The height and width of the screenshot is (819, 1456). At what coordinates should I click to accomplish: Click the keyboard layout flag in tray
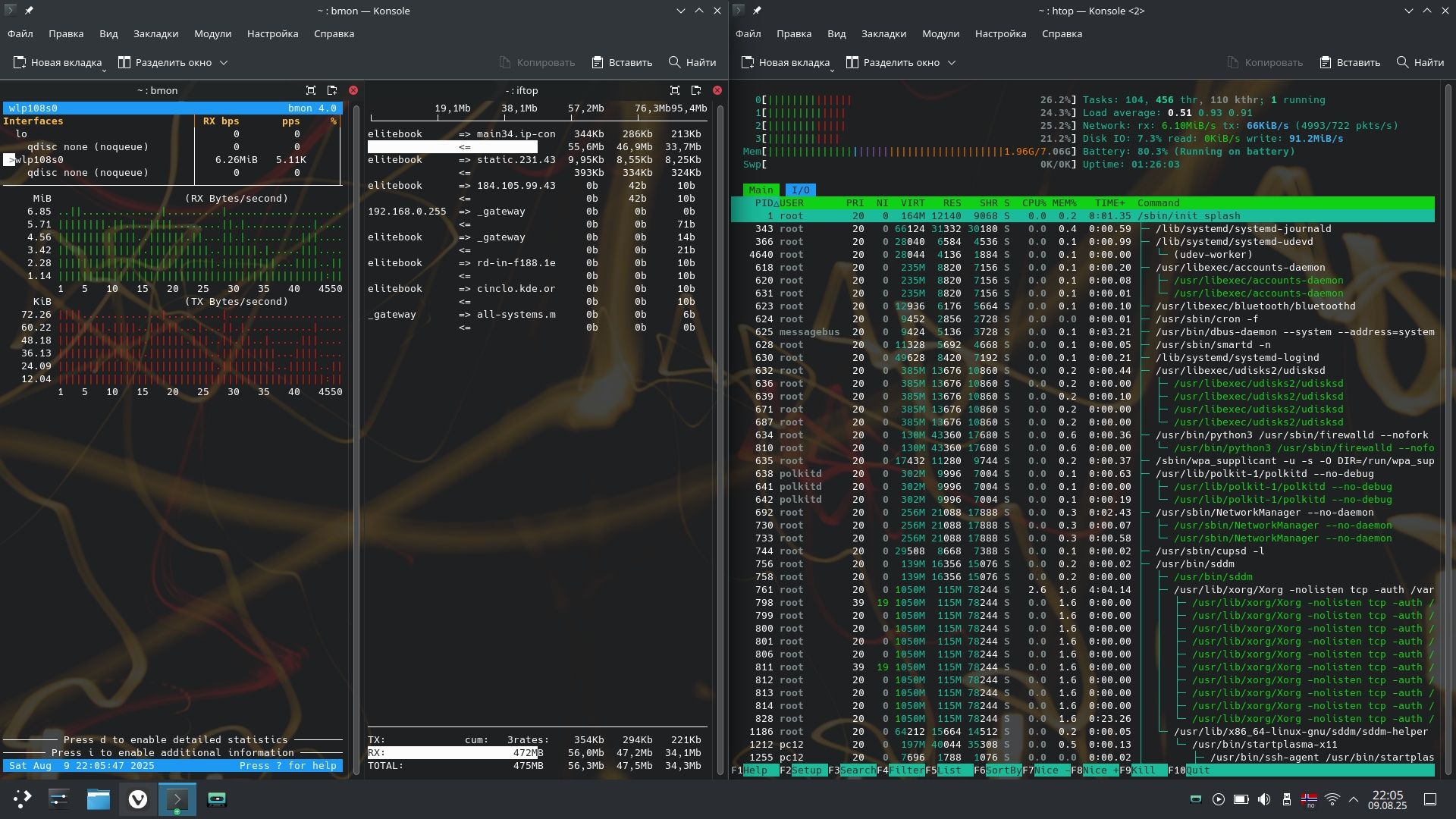point(1309,799)
